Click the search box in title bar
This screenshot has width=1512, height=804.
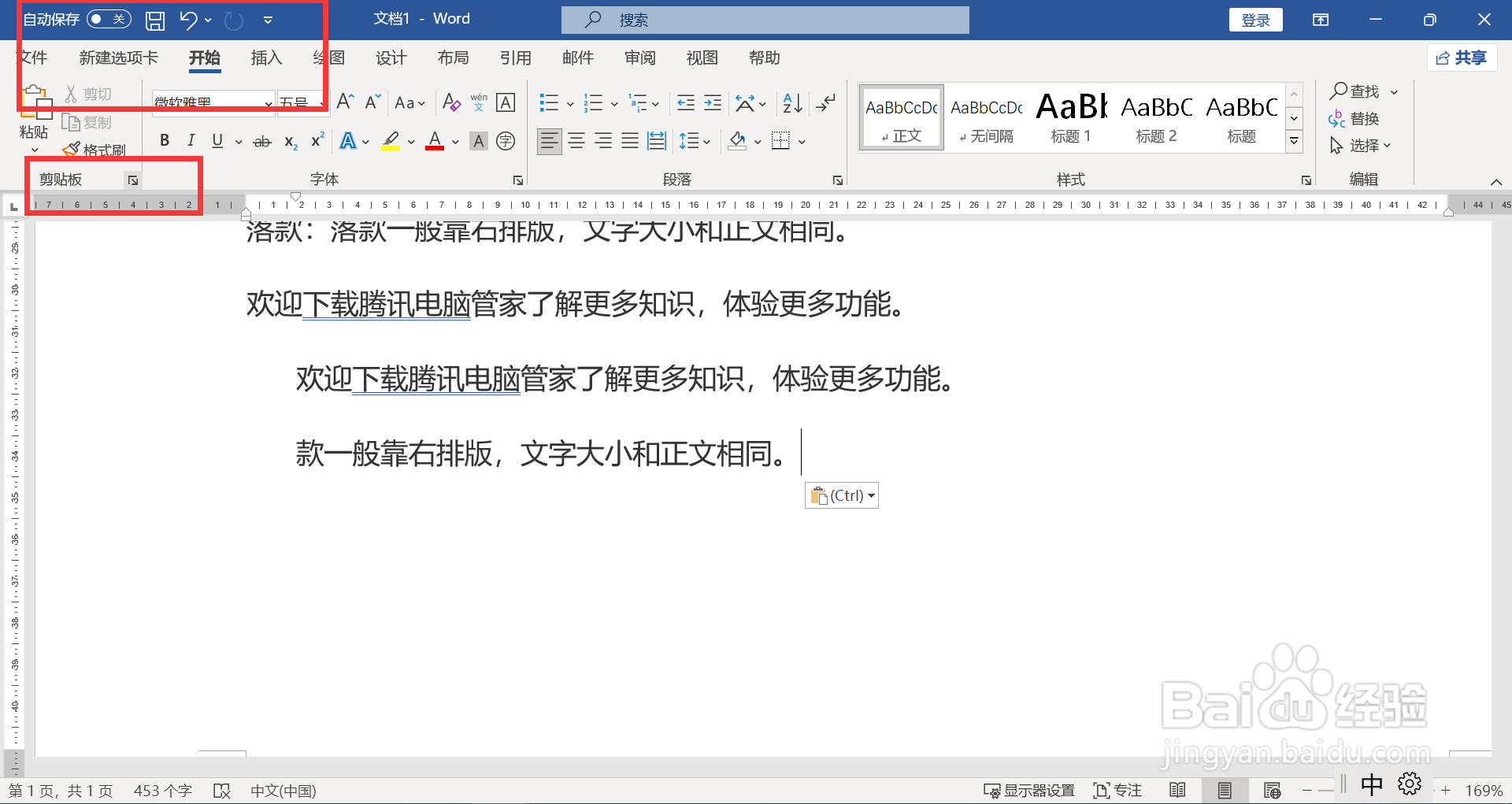[765, 20]
